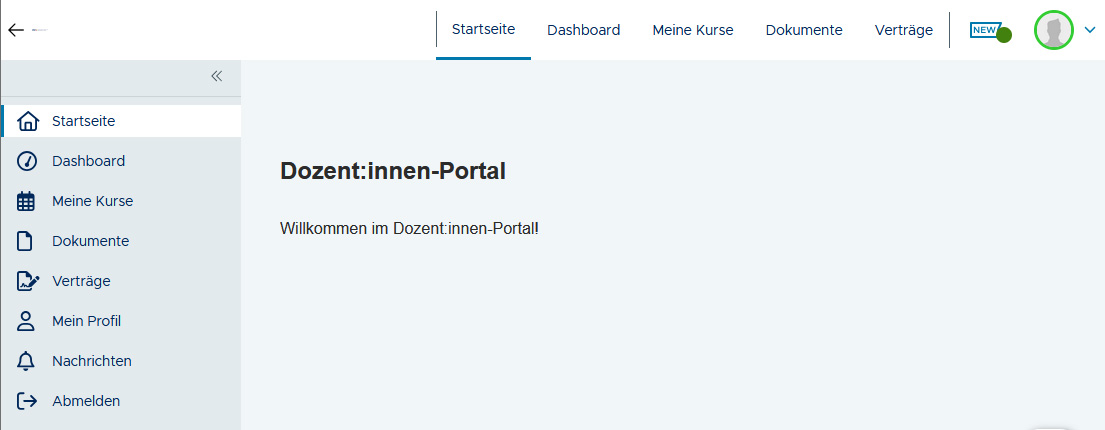Collapse the sidebar with double chevron

216,76
